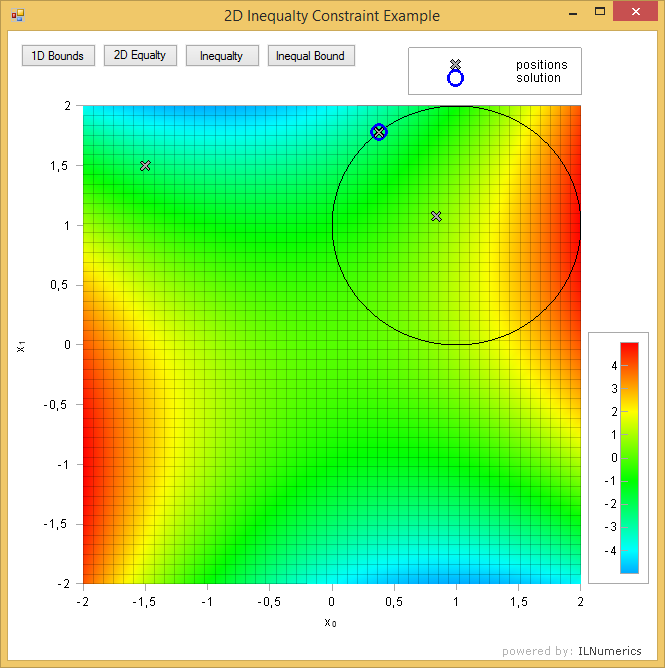Select the blue circled solution marker on plot
The image size is (665, 668).
pos(379,132)
